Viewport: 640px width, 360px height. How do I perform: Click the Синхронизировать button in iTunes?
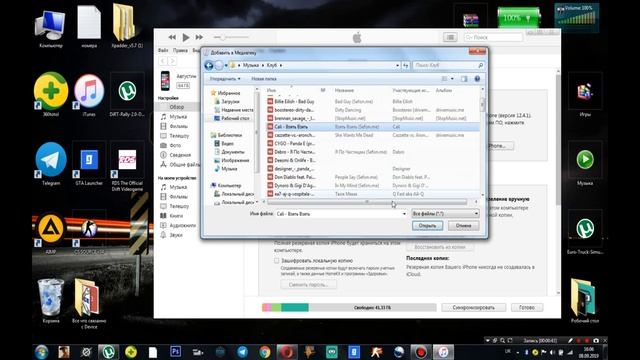click(473, 308)
